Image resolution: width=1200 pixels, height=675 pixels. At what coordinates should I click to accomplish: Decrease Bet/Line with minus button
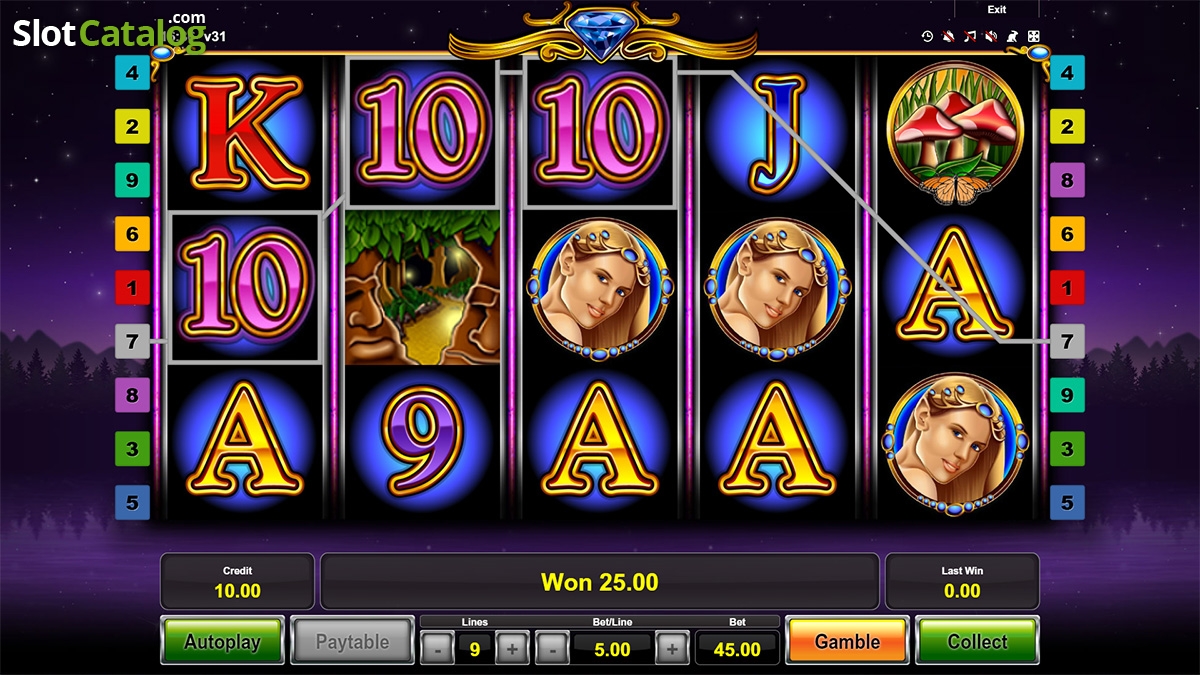pos(552,649)
